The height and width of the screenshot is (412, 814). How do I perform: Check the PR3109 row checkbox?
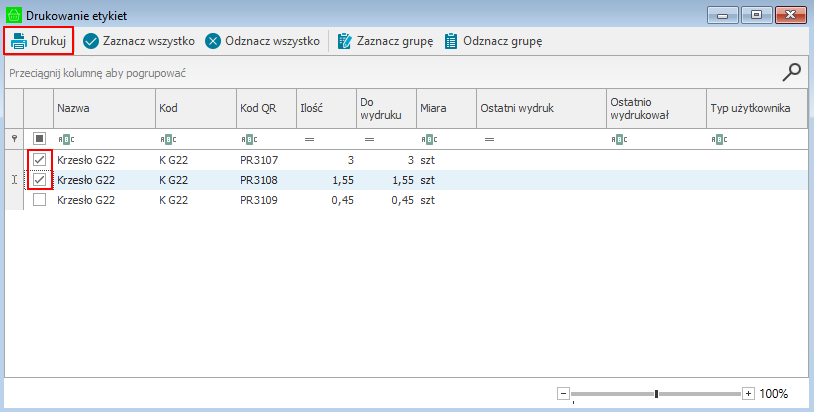40,200
